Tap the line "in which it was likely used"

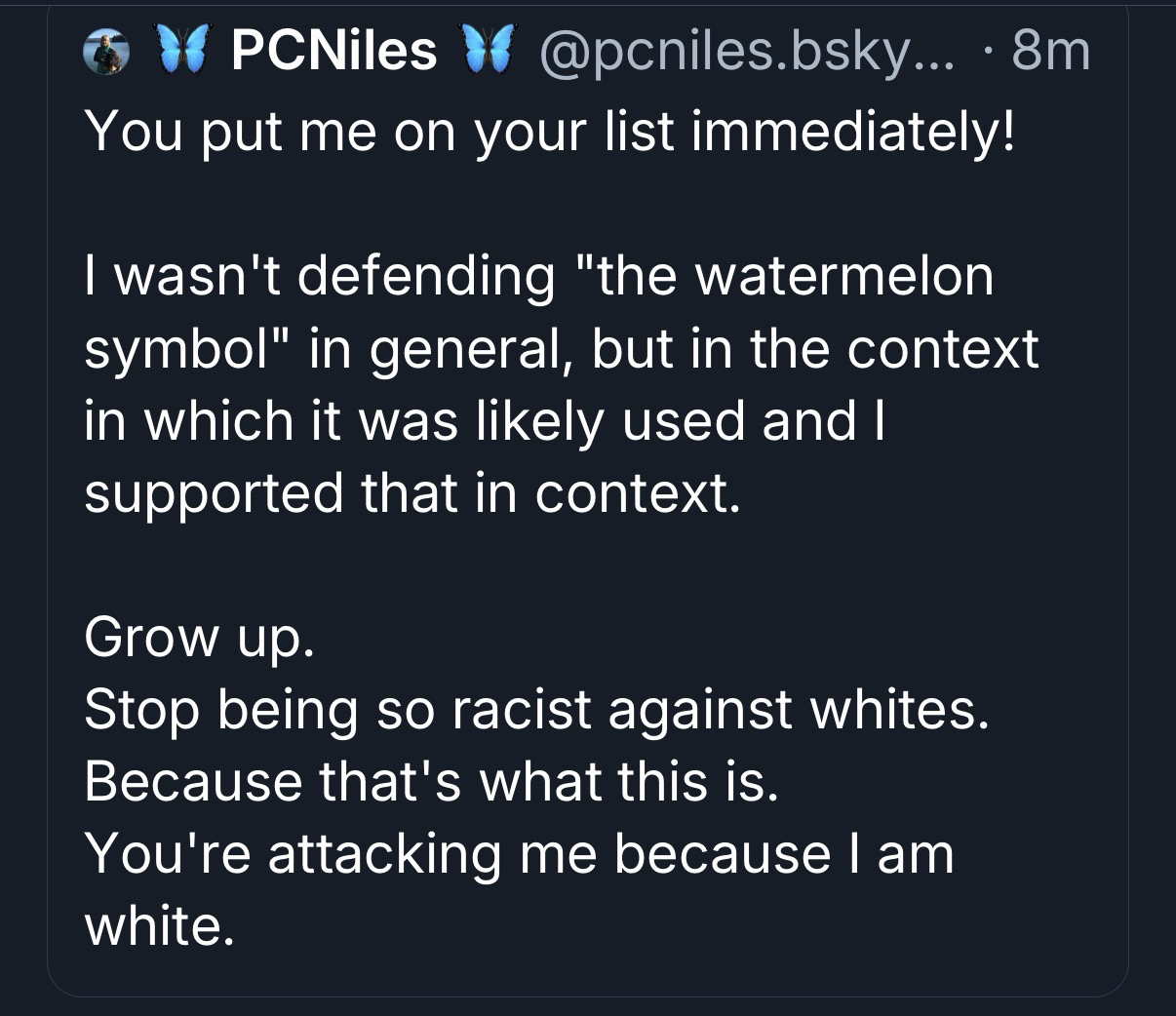[485, 420]
